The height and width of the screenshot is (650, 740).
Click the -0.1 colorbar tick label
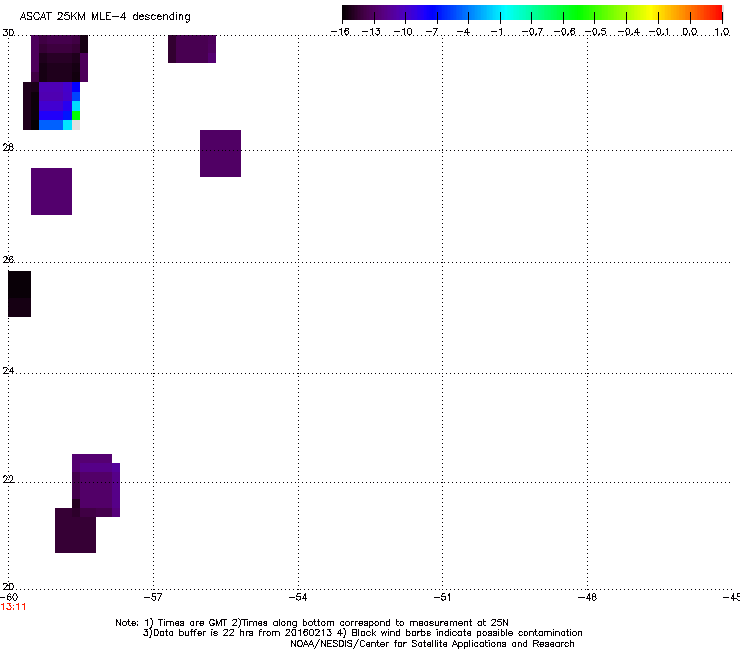click(659, 32)
